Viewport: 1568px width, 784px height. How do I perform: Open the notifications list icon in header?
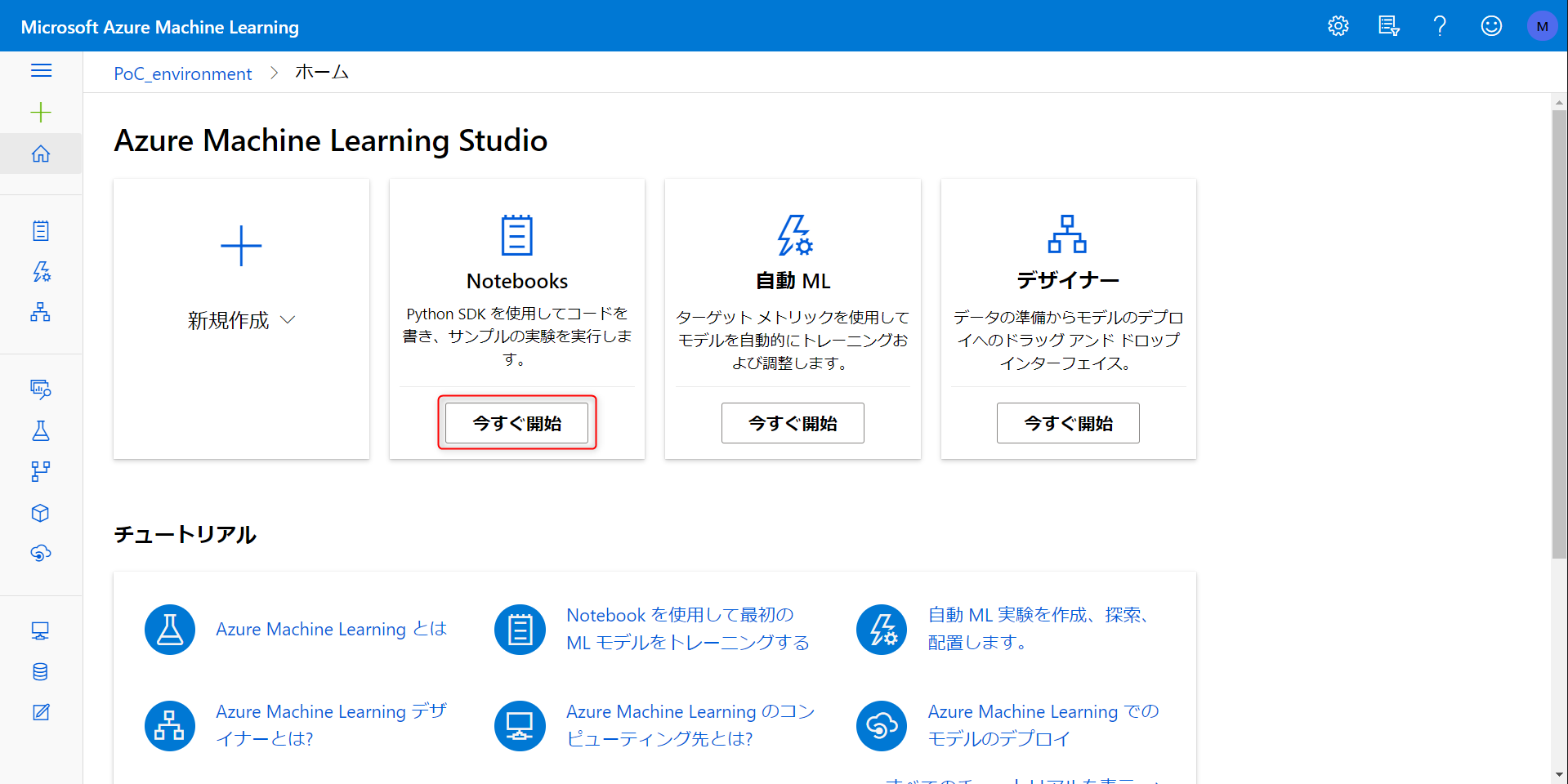click(x=1389, y=26)
